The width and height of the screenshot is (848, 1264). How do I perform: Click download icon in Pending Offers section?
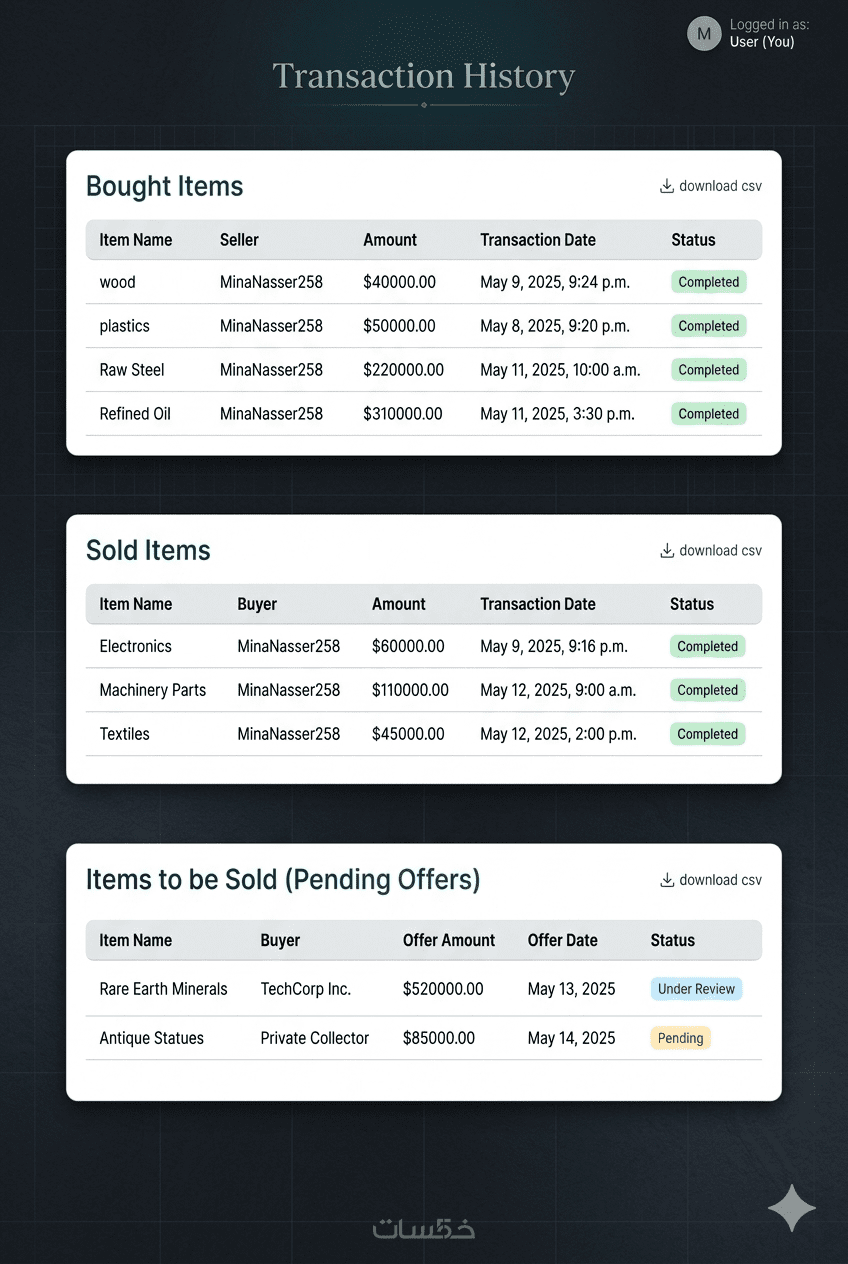[667, 880]
